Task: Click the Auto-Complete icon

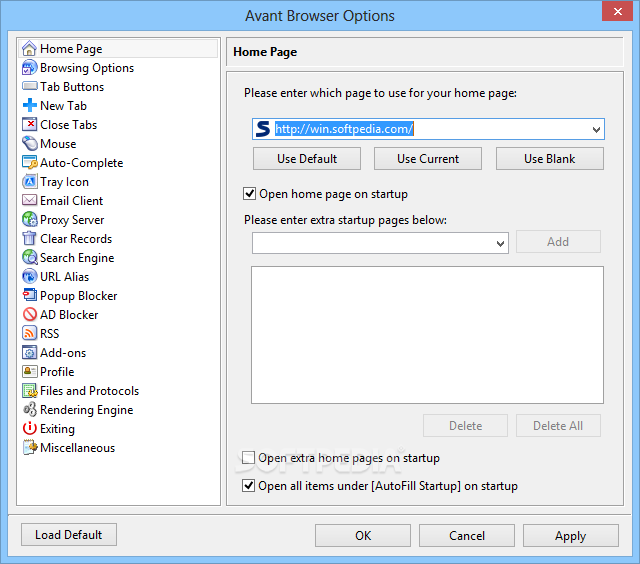Action: (29, 162)
